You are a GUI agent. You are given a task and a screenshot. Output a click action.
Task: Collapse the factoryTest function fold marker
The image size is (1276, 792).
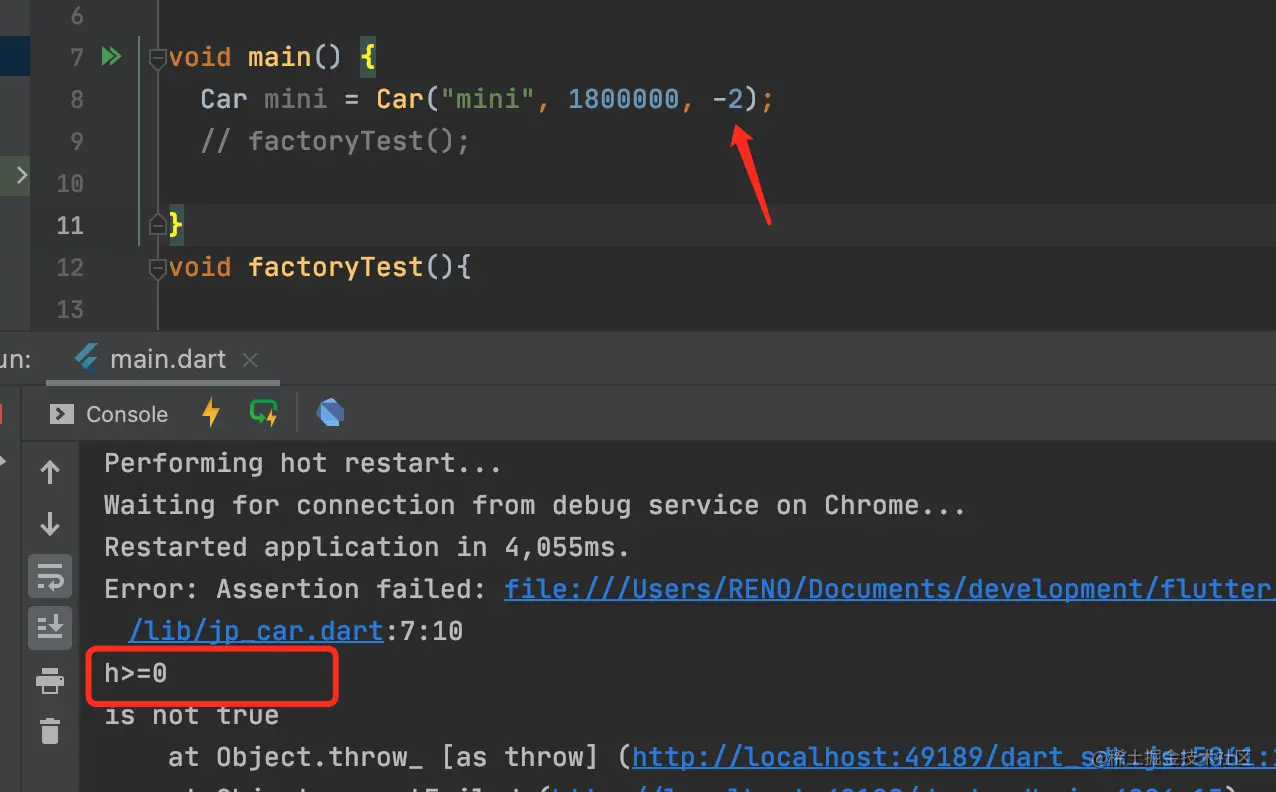point(157,268)
